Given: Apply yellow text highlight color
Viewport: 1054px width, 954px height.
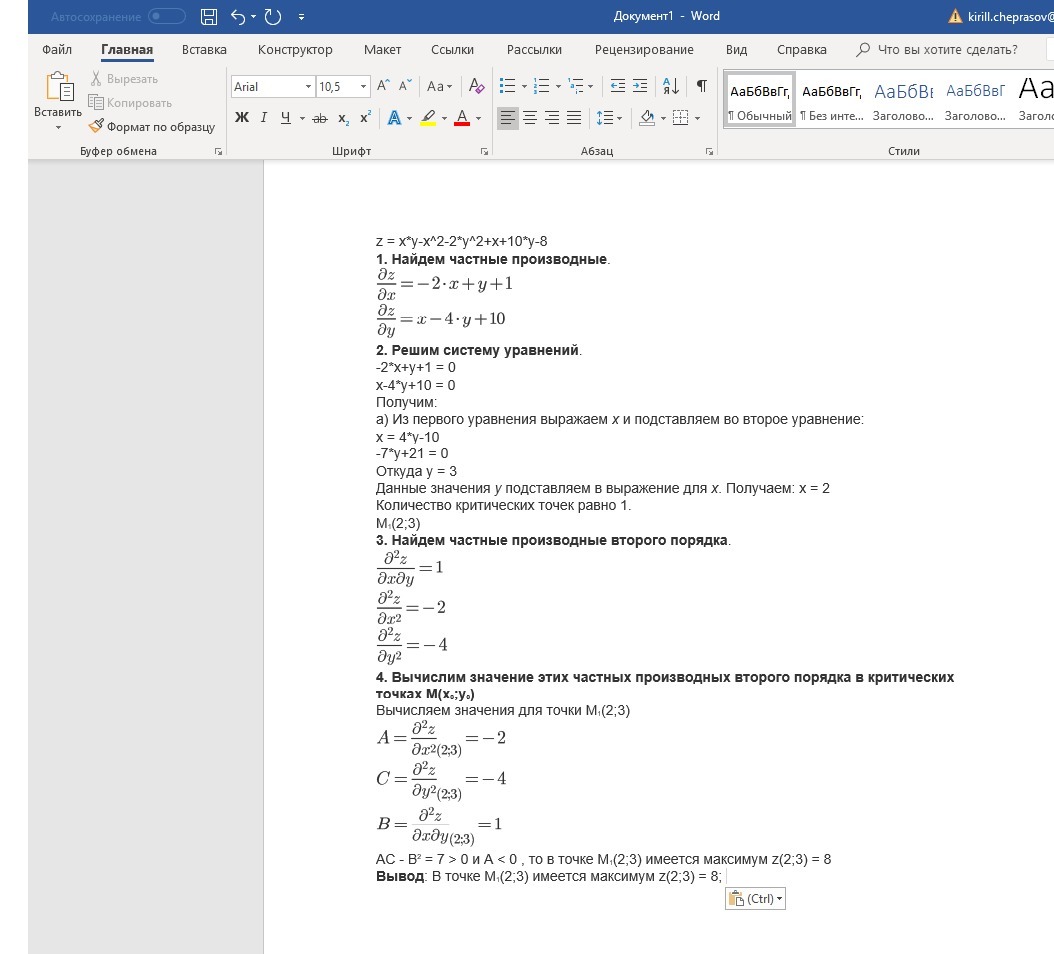Looking at the screenshot, I should pos(428,118).
